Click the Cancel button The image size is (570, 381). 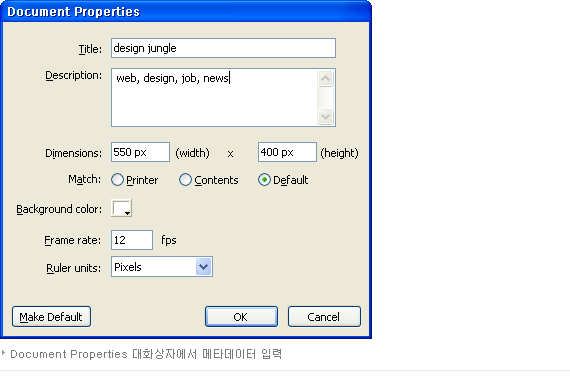pyautogui.click(x=324, y=317)
